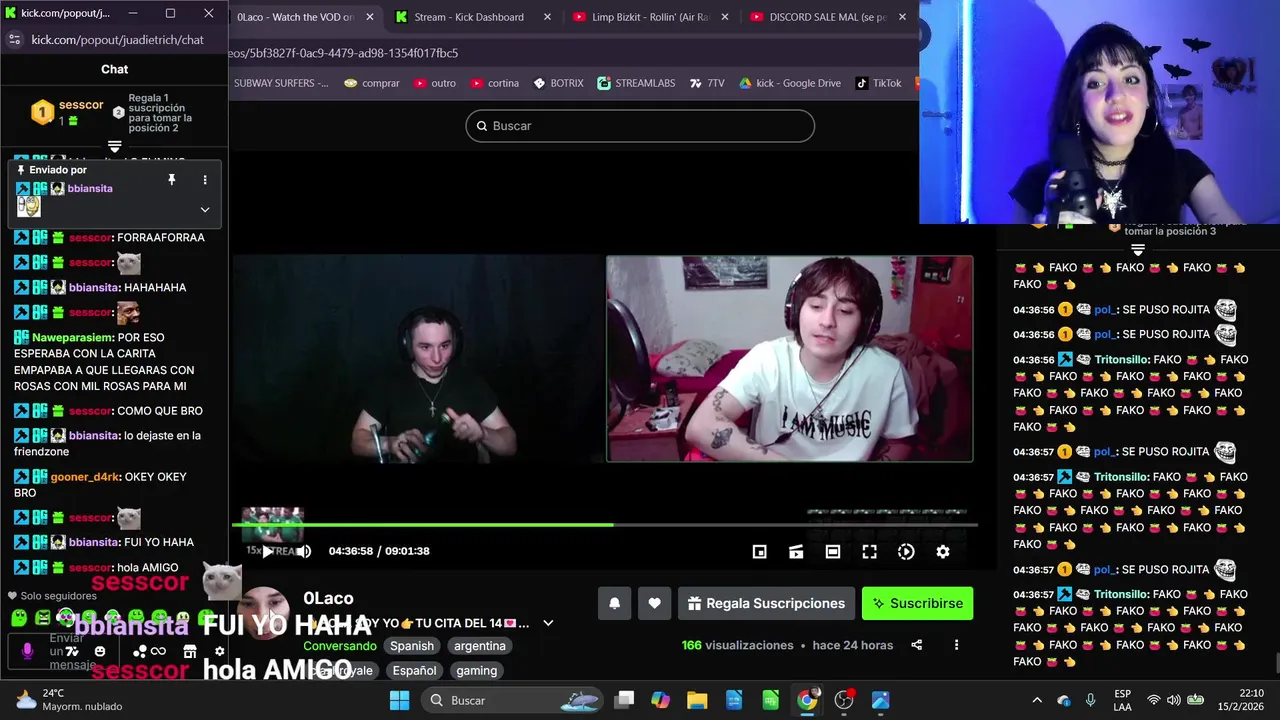
Task: Open Copilot from the taskbar
Action: coord(660,700)
